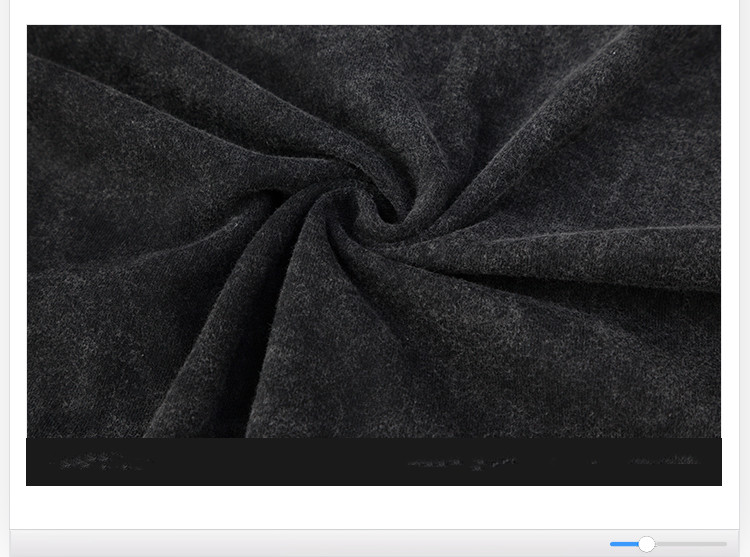
Task: Click the far right end of zoom slider track
Action: (x=725, y=544)
